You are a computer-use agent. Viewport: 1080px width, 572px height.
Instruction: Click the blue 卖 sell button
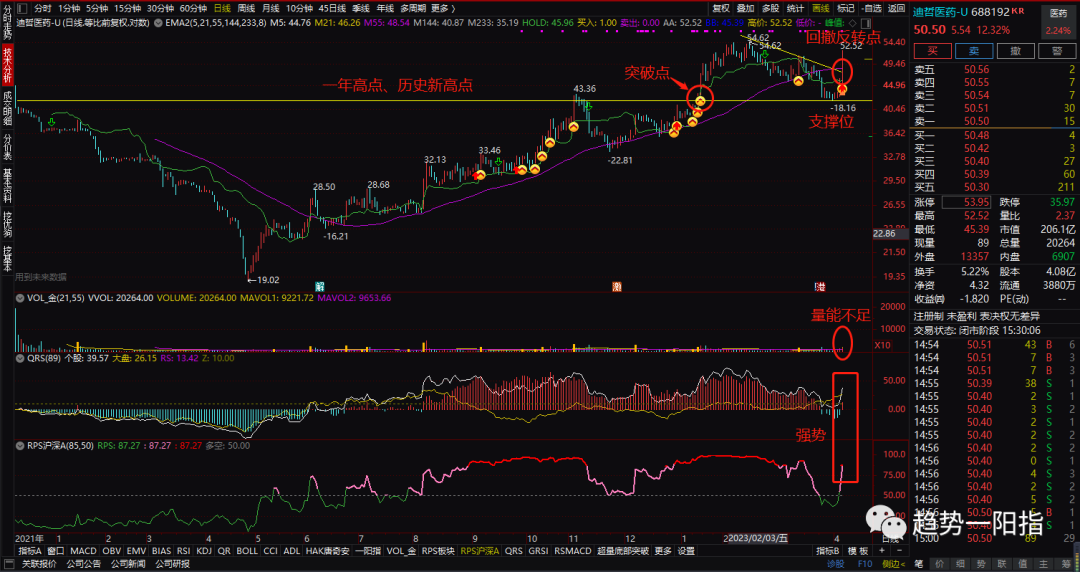coord(974,51)
